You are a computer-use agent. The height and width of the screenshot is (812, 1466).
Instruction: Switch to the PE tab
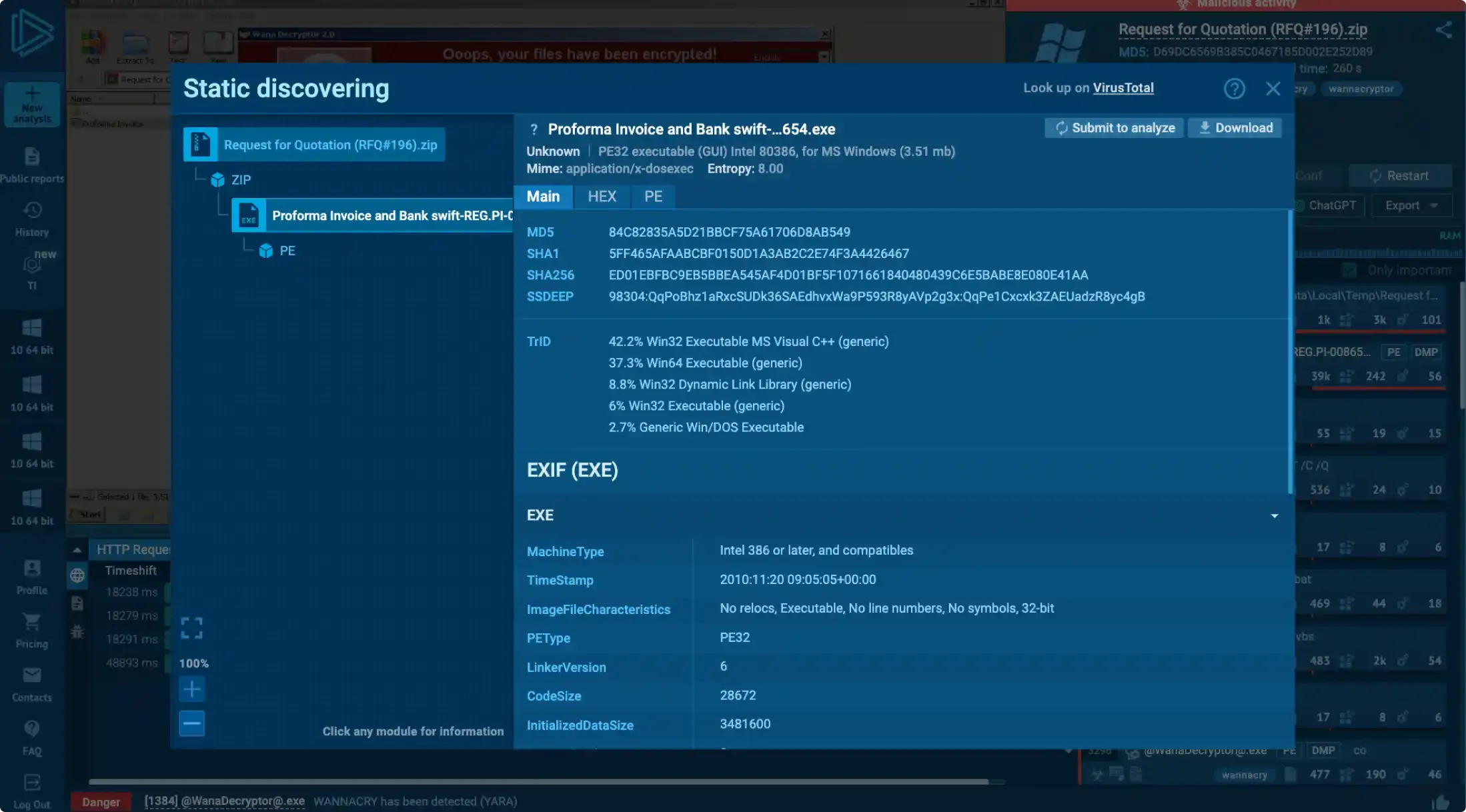coord(653,197)
